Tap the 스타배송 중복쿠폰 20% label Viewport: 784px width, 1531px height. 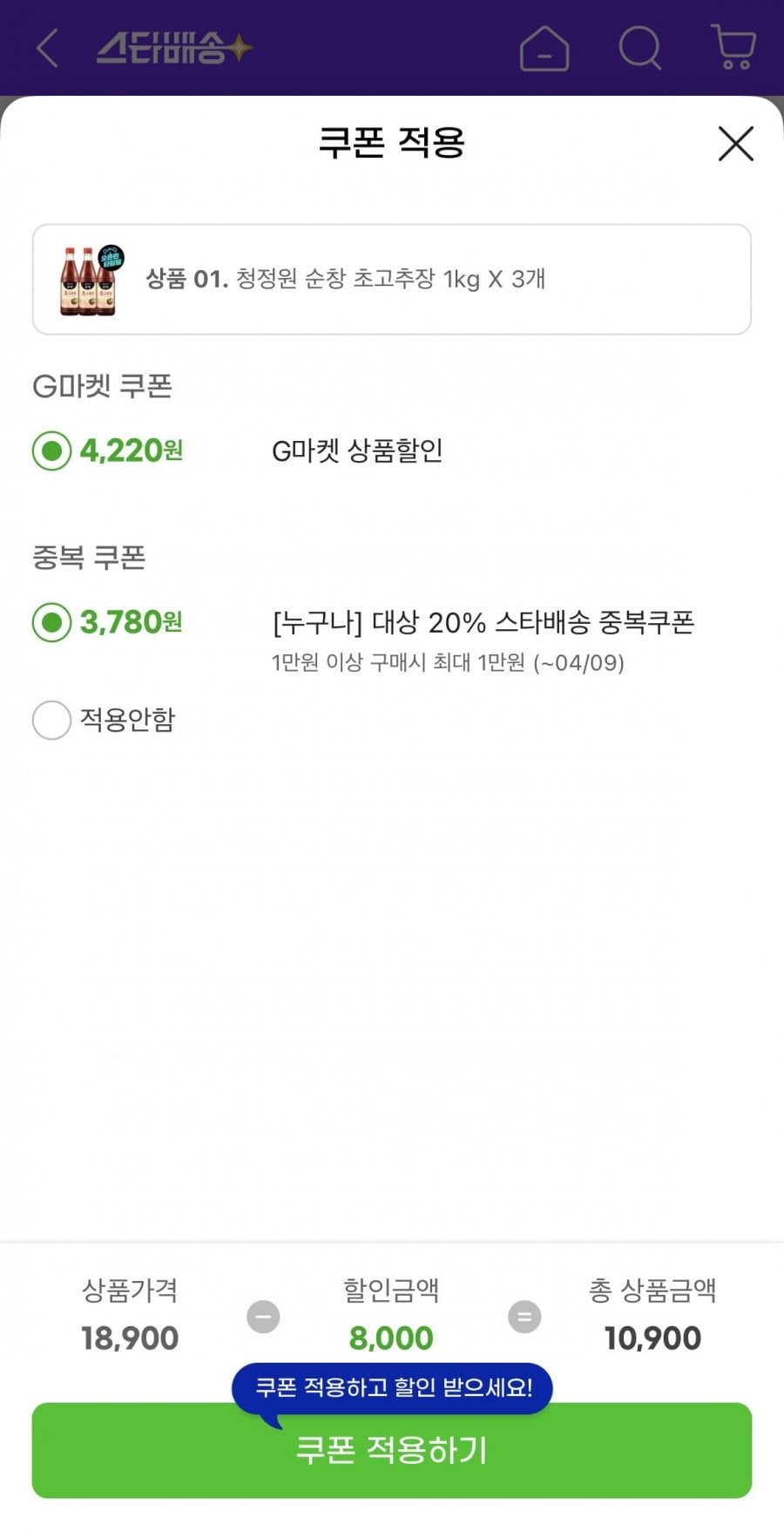(483, 623)
